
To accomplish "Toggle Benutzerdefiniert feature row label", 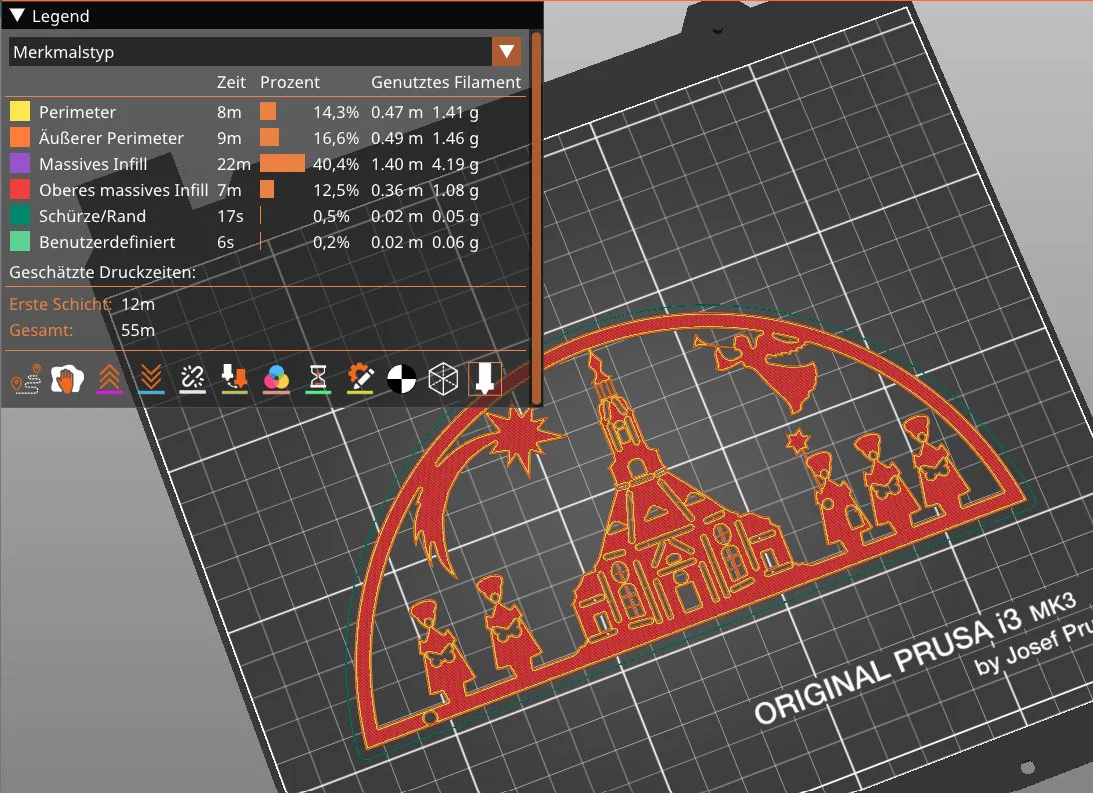I will point(107,242).
